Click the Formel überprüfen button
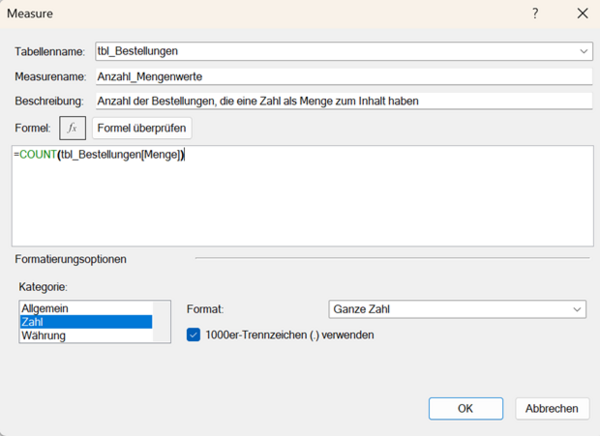 [141, 128]
